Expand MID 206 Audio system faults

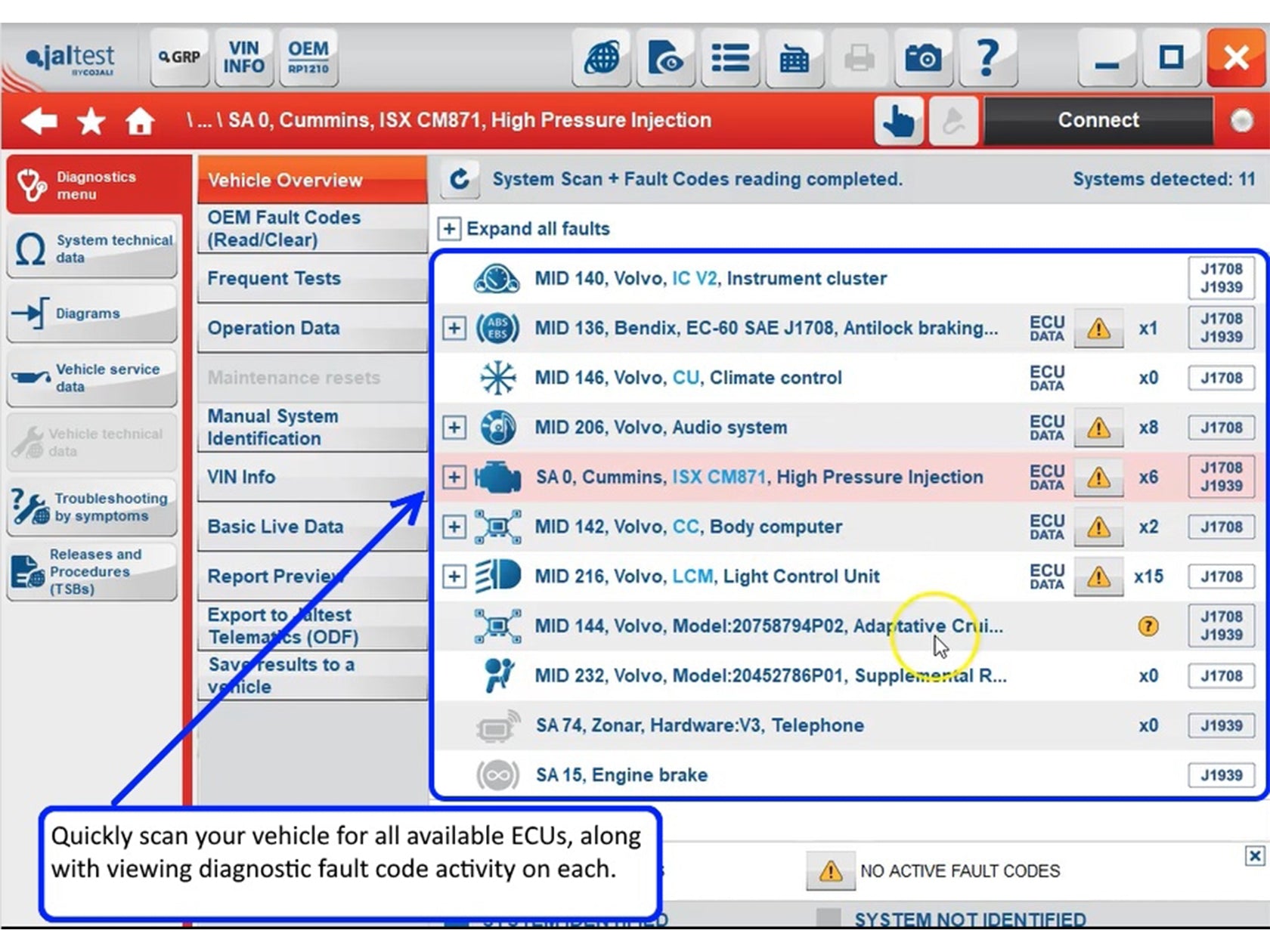[x=454, y=428]
